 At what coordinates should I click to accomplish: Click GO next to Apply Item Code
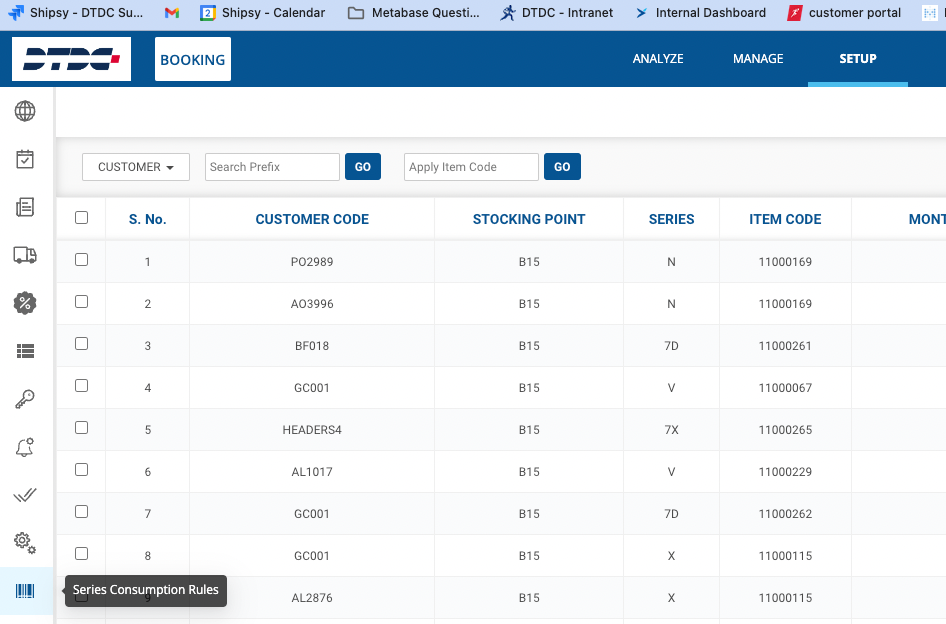(562, 167)
